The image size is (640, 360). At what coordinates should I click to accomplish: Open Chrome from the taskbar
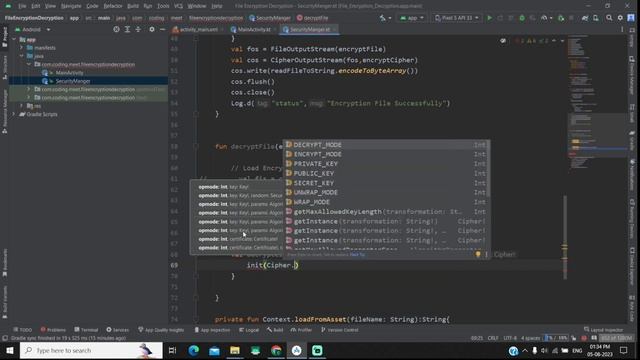click(276, 351)
